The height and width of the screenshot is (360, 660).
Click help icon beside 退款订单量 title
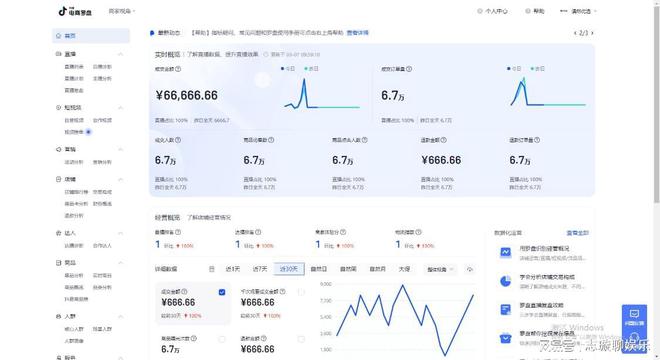point(537,140)
